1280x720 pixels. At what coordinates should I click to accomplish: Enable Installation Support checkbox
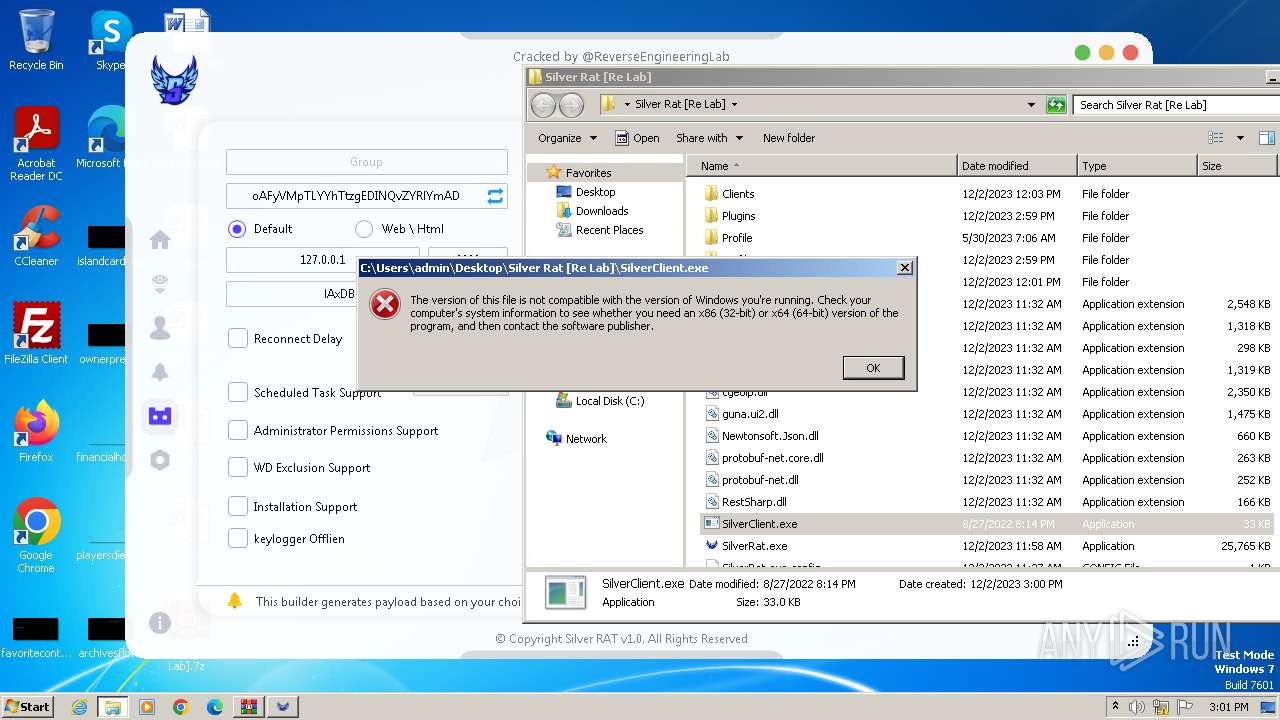(238, 507)
